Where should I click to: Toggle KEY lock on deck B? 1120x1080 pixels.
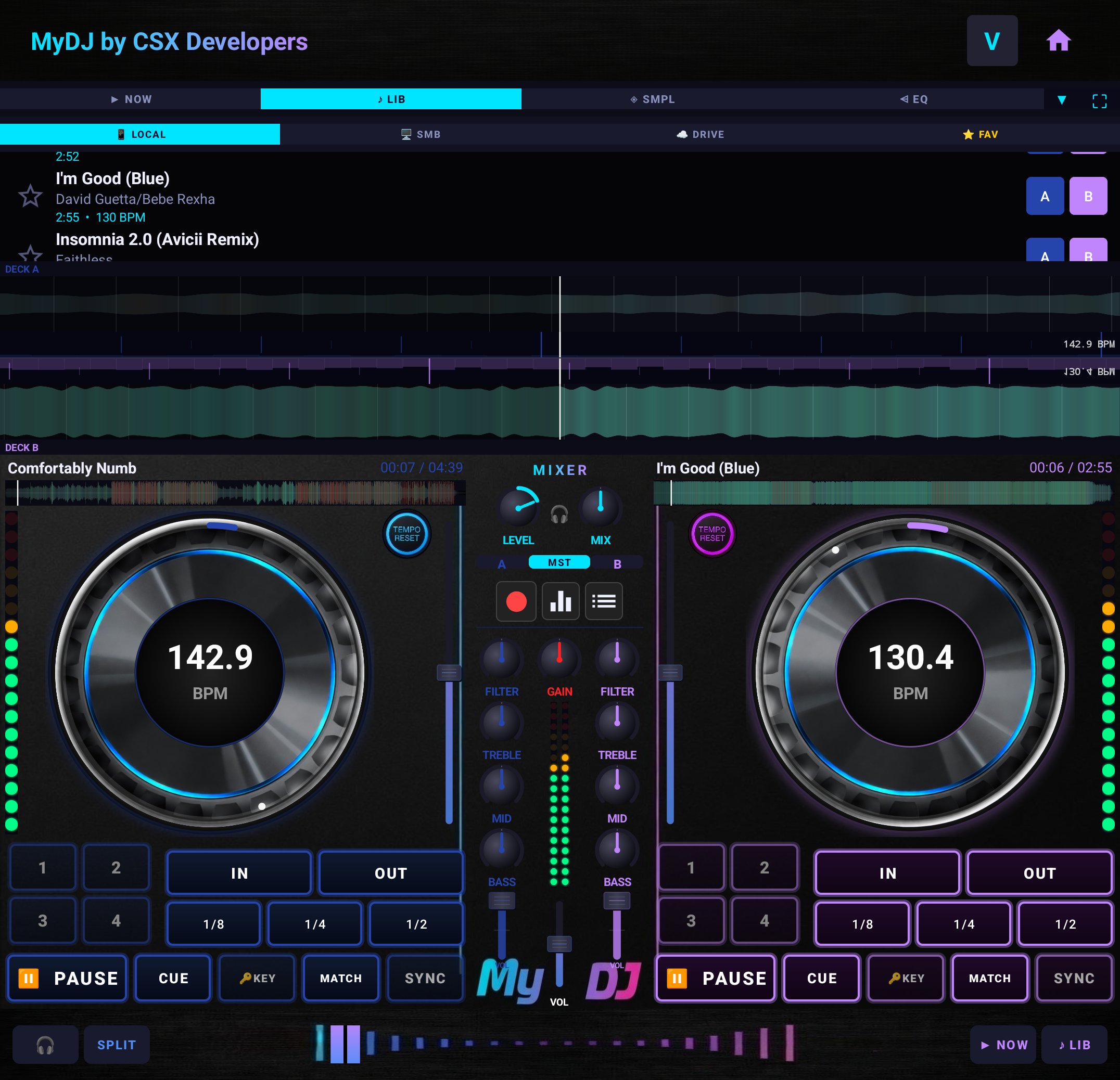coord(906,978)
